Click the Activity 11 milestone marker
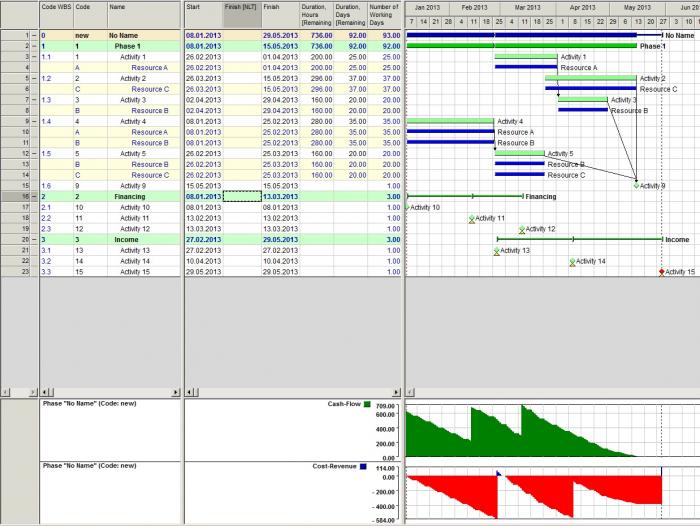The height and width of the screenshot is (526, 700). tap(472, 219)
